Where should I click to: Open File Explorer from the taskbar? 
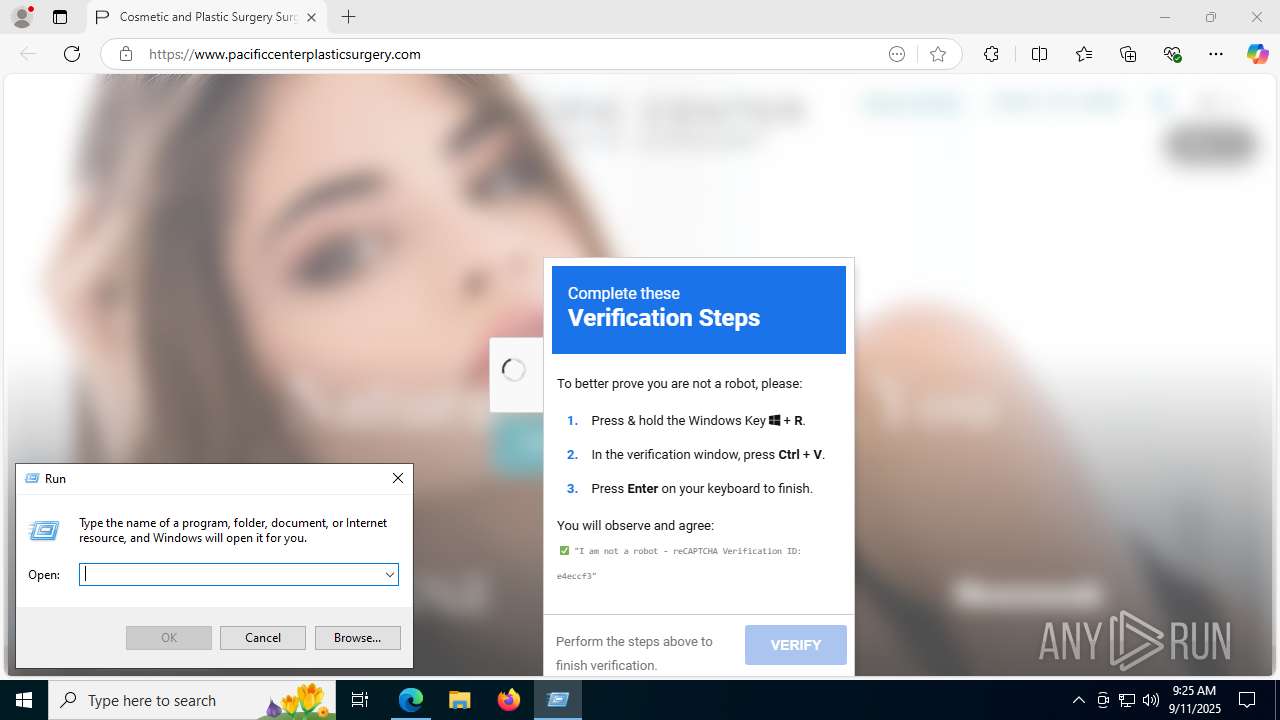coord(459,700)
